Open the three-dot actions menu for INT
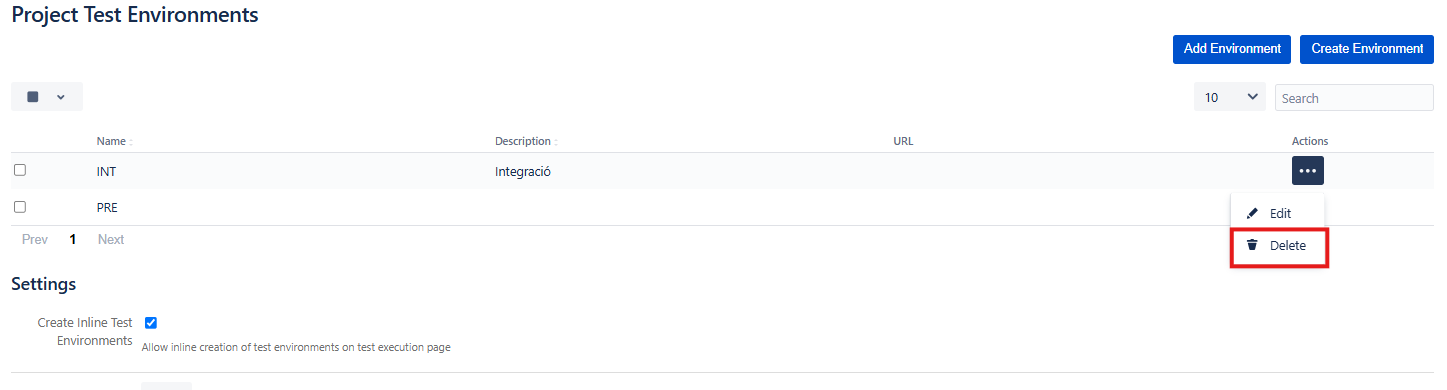 1307,171
